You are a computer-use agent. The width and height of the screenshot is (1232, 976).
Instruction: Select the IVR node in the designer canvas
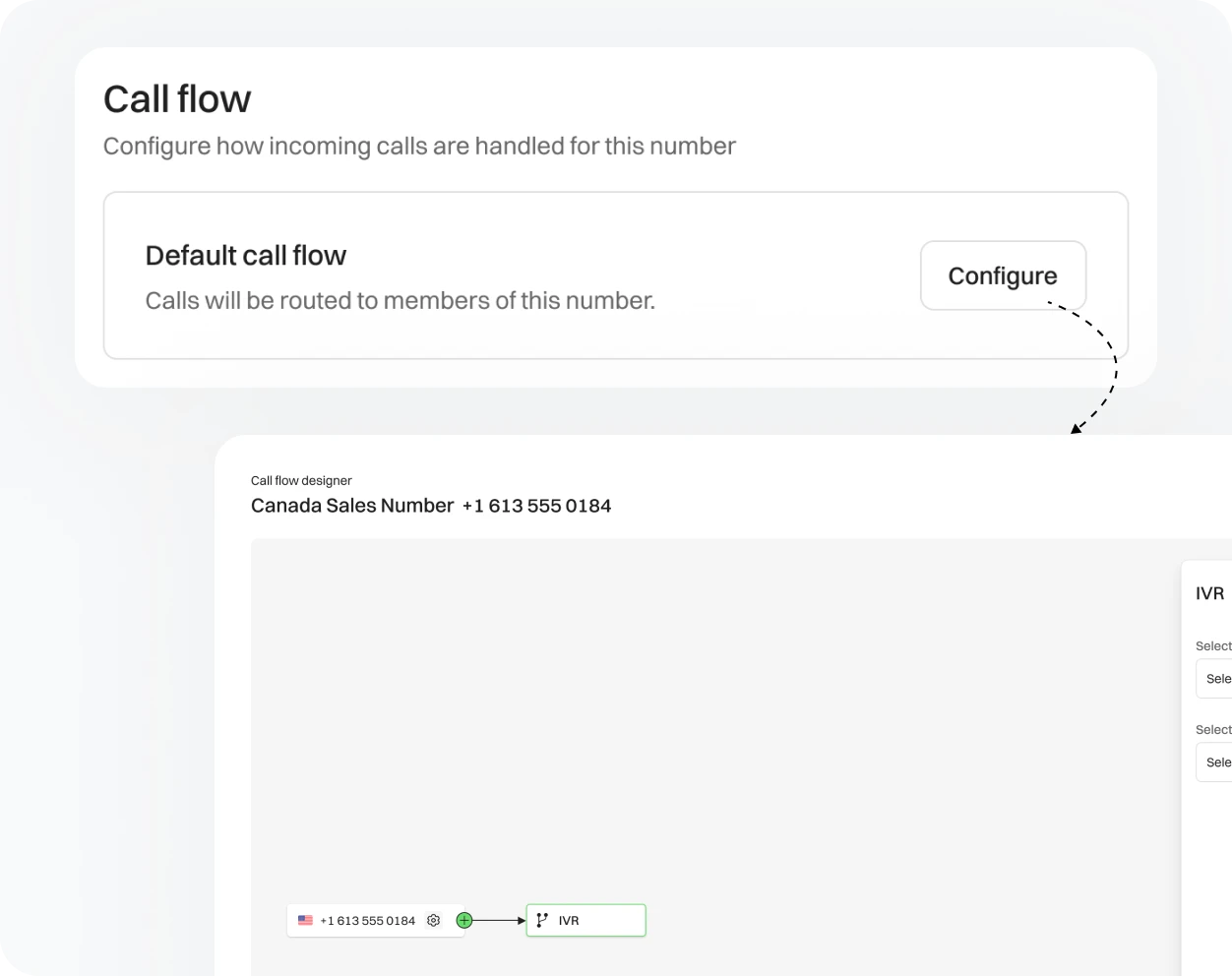(585, 920)
